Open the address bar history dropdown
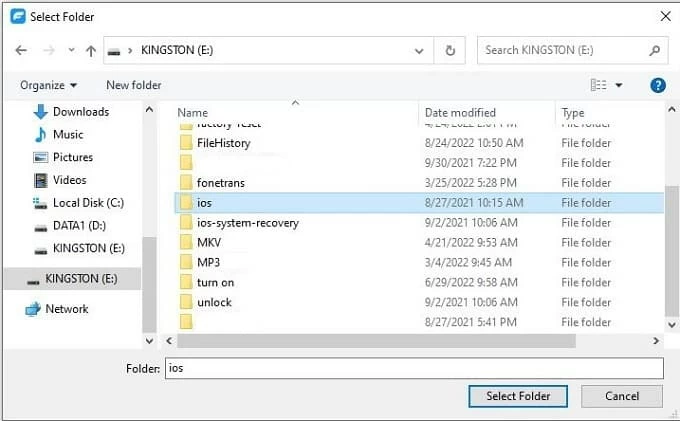The height and width of the screenshot is (421, 680). click(421, 50)
